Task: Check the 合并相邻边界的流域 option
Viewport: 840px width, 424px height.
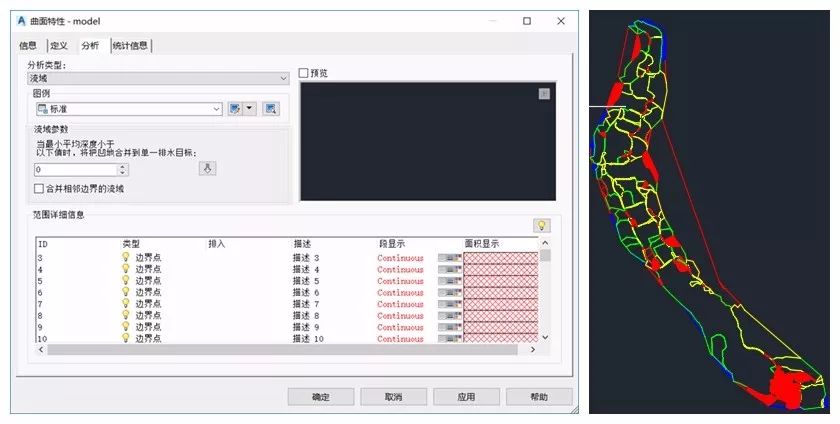Action: [39, 188]
